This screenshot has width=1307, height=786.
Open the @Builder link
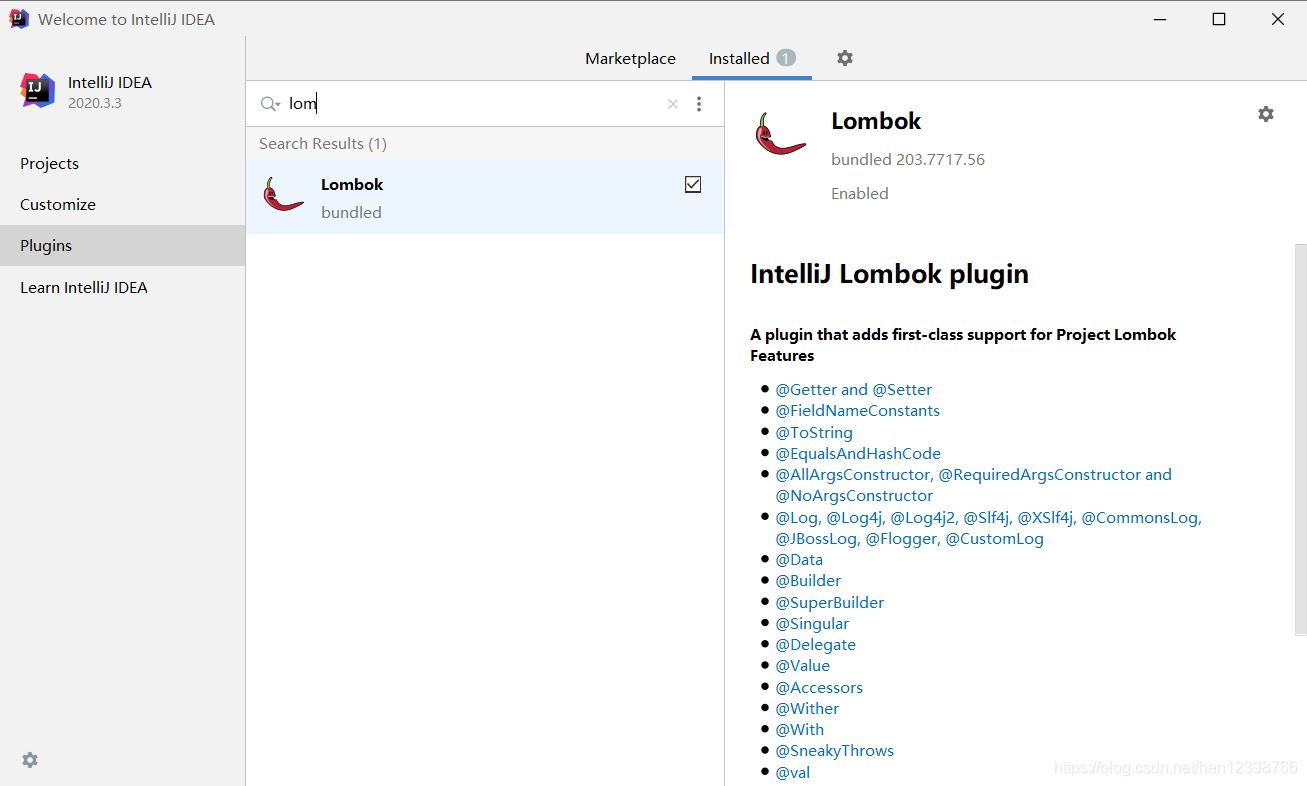coord(808,580)
